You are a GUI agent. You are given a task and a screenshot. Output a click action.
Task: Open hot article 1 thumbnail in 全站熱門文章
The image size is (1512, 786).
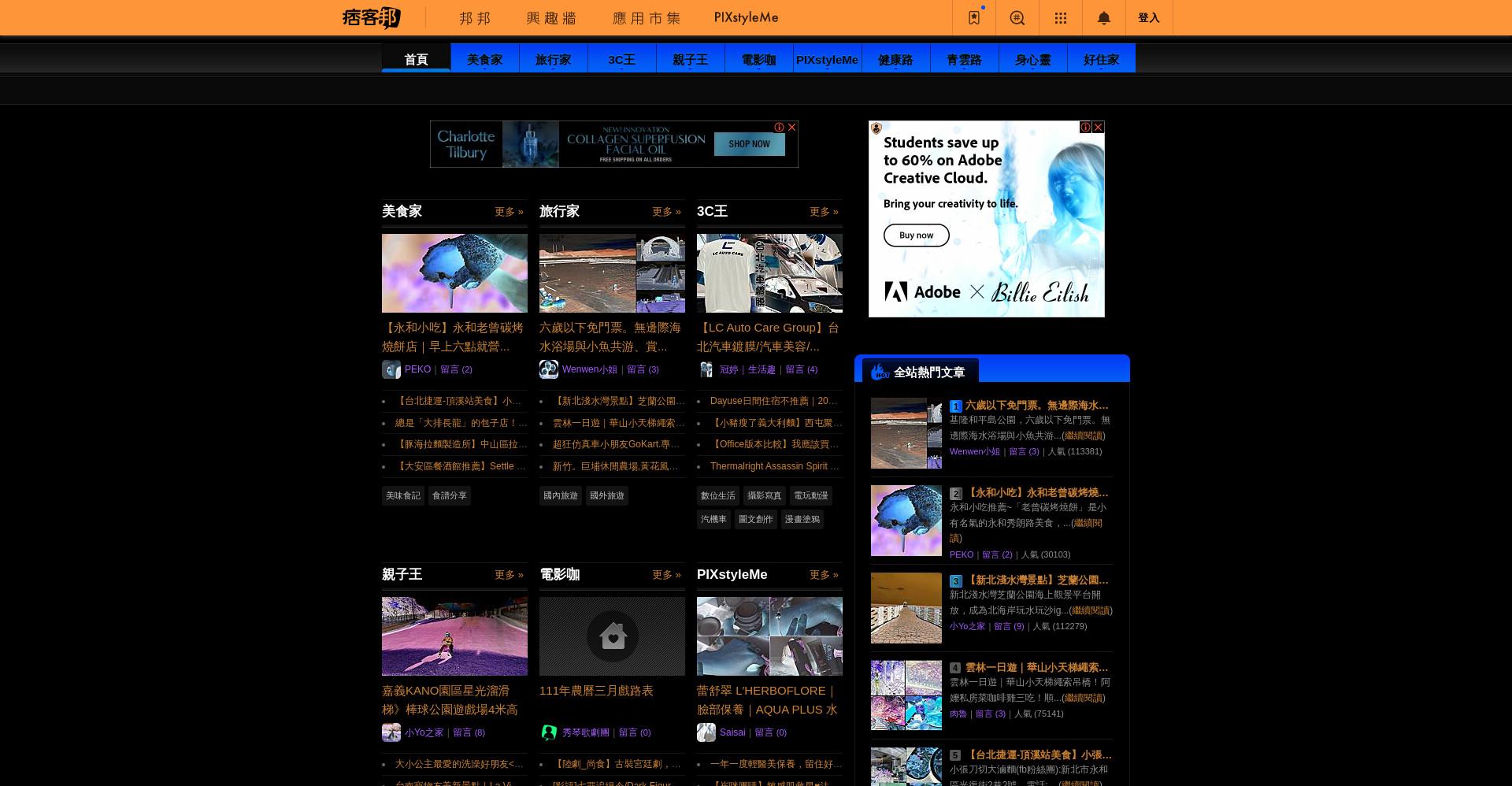click(x=906, y=433)
